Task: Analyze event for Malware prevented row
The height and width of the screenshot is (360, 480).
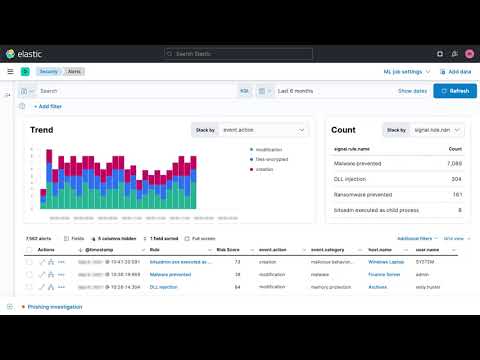Action: coord(51,275)
